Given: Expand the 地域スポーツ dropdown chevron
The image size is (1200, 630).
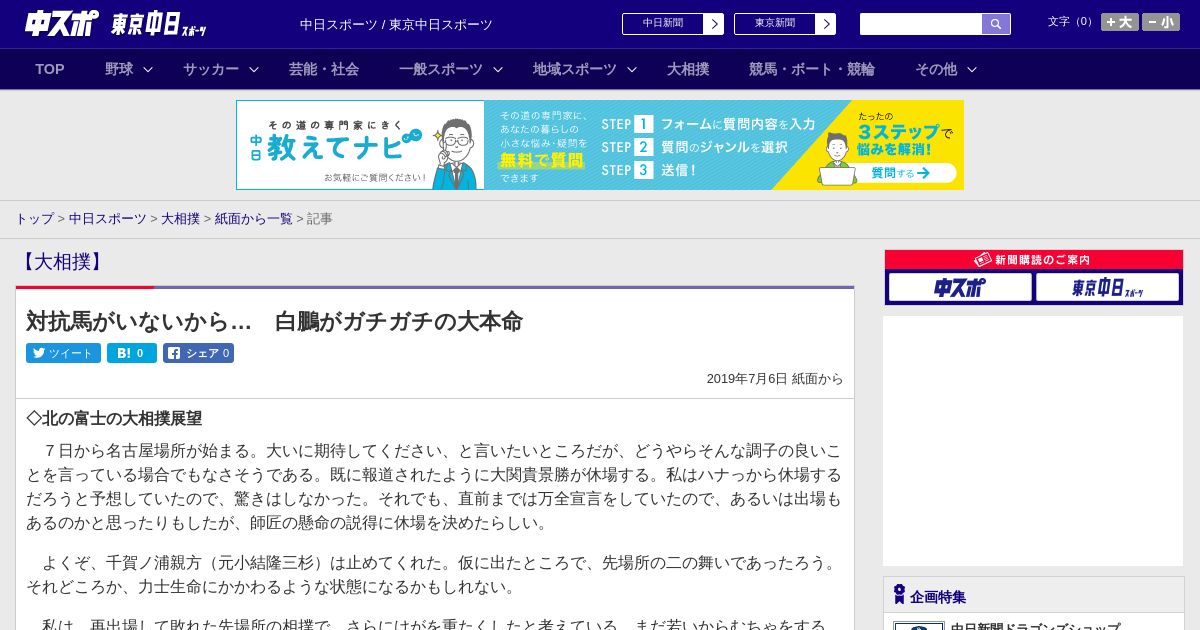Looking at the screenshot, I should pyautogui.click(x=632, y=69).
